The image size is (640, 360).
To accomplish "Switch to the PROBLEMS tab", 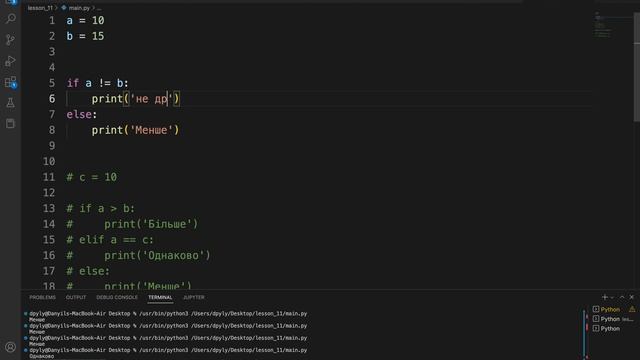I will click(x=42, y=297).
